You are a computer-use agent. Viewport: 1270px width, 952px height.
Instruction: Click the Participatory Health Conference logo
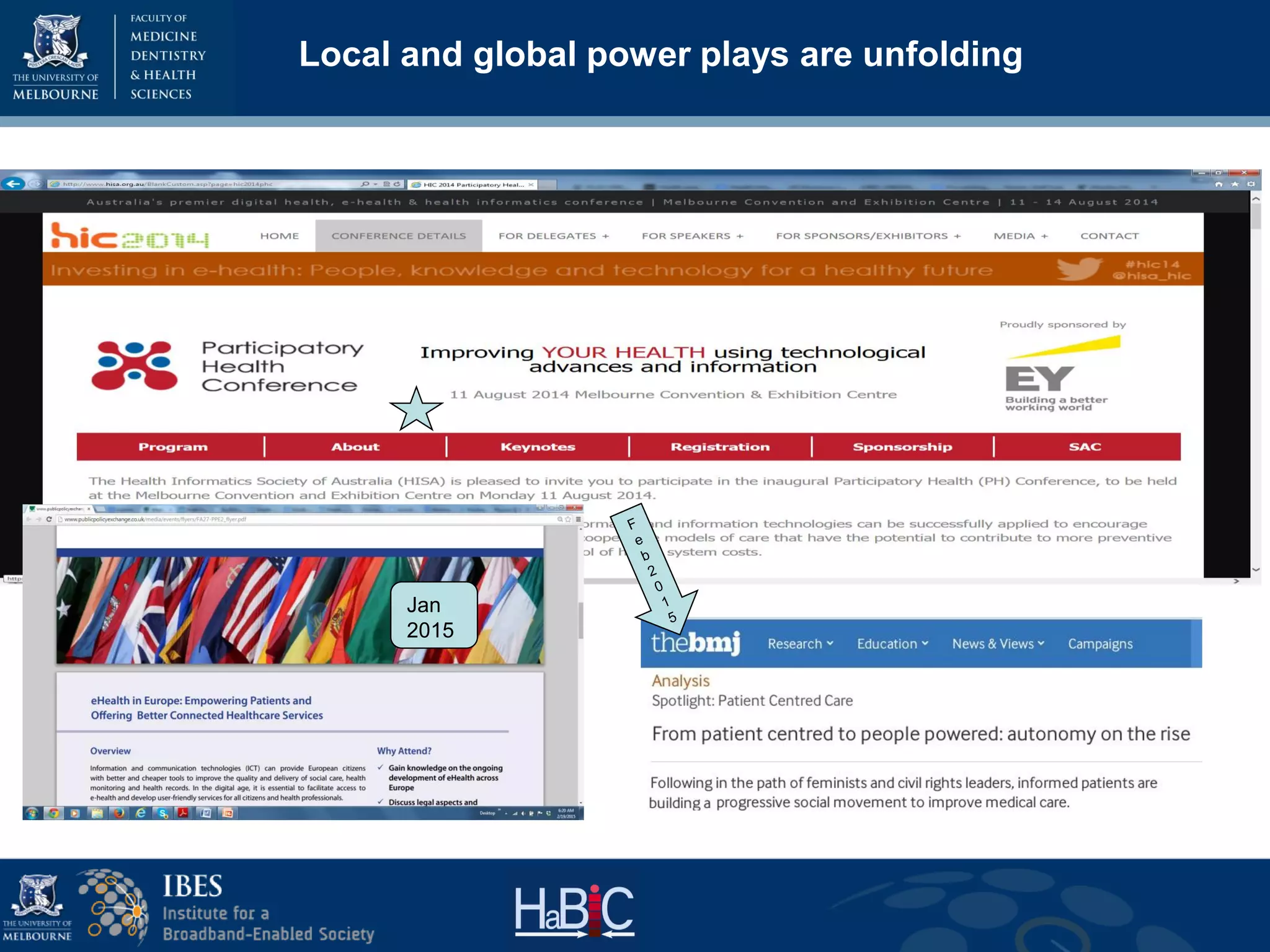pos(227,366)
